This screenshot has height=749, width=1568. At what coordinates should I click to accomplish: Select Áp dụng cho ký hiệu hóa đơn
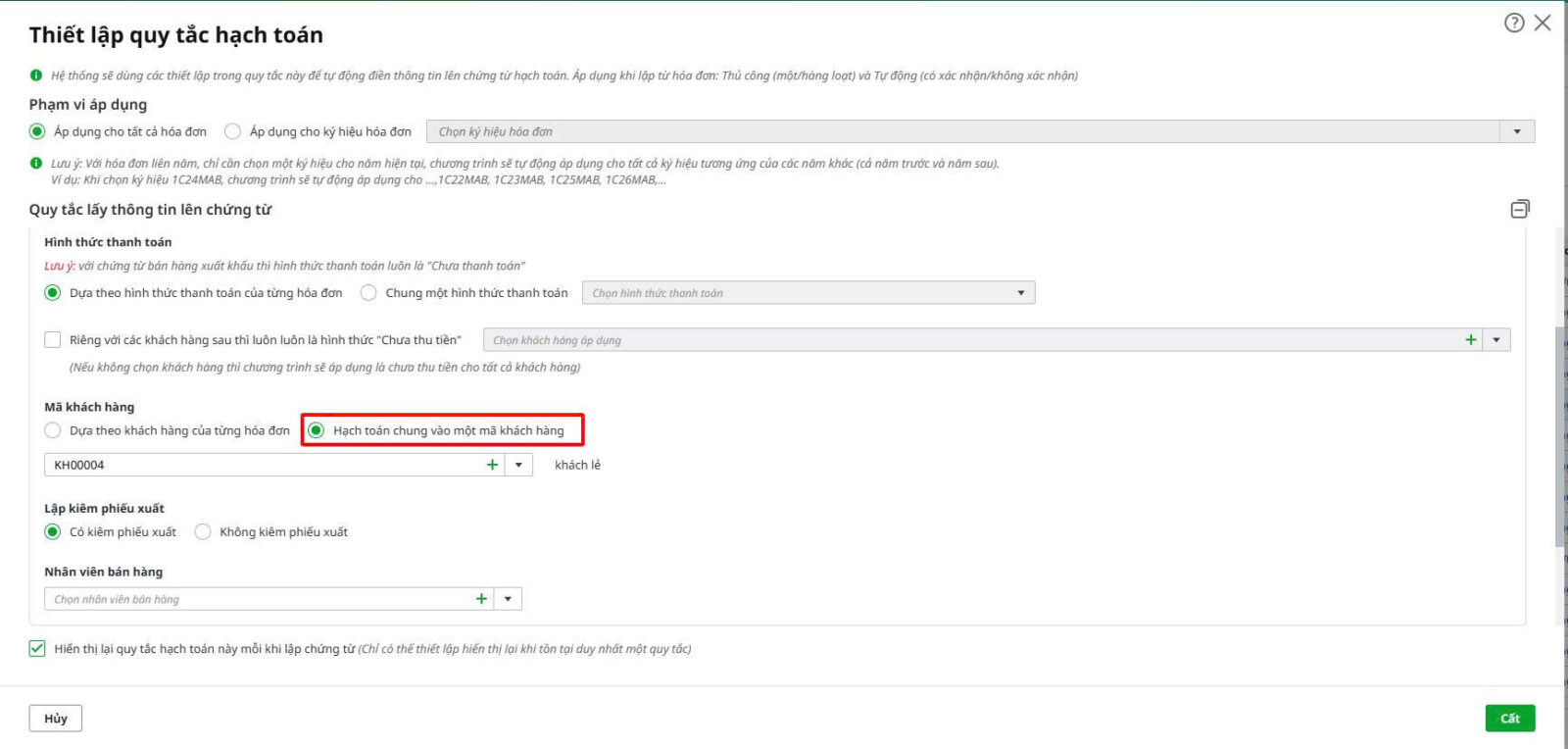point(233,131)
